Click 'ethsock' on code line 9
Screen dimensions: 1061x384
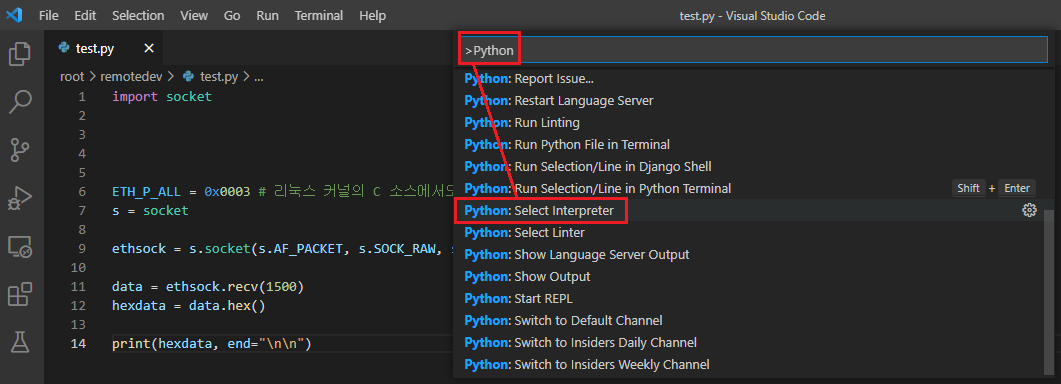139,249
